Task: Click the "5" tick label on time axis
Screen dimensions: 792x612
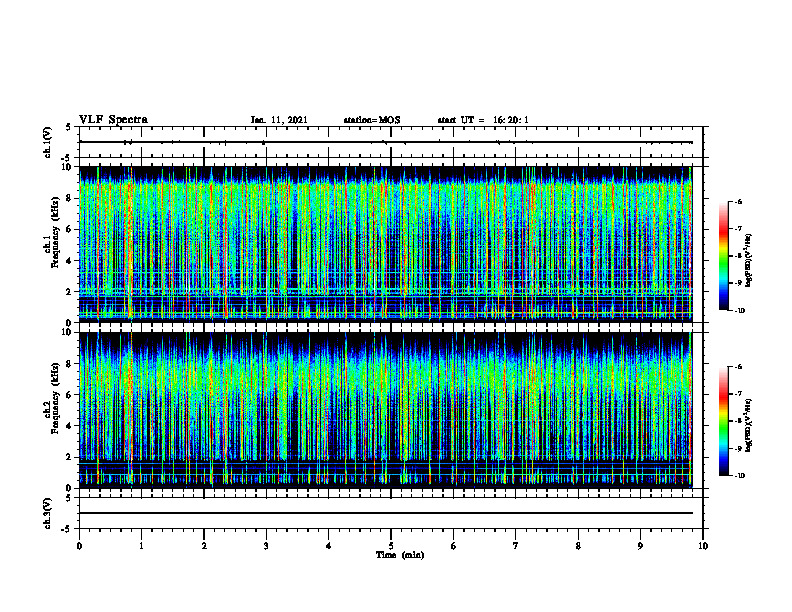Action: click(391, 546)
